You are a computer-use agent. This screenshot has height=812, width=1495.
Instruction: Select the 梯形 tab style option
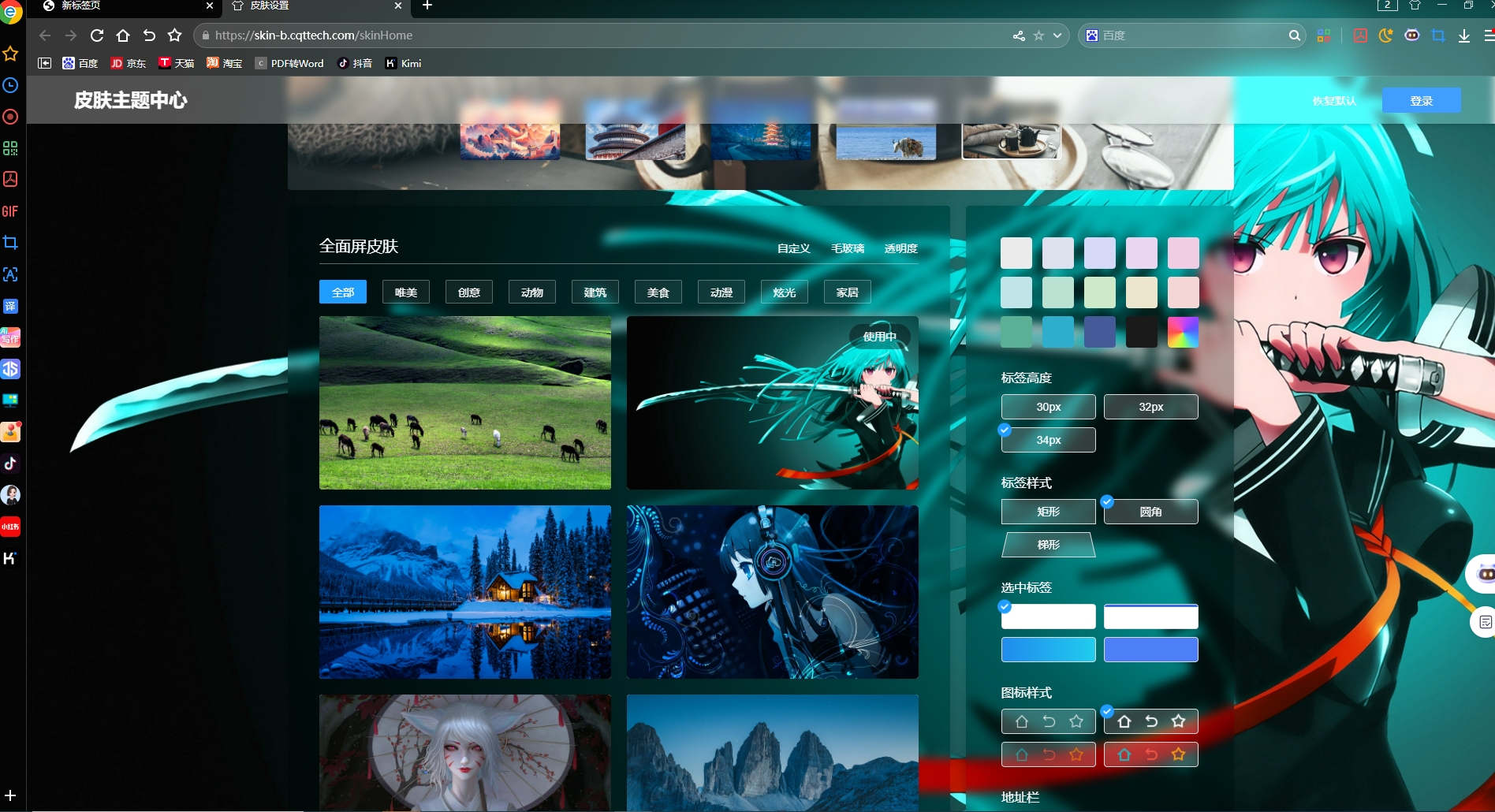1048,545
